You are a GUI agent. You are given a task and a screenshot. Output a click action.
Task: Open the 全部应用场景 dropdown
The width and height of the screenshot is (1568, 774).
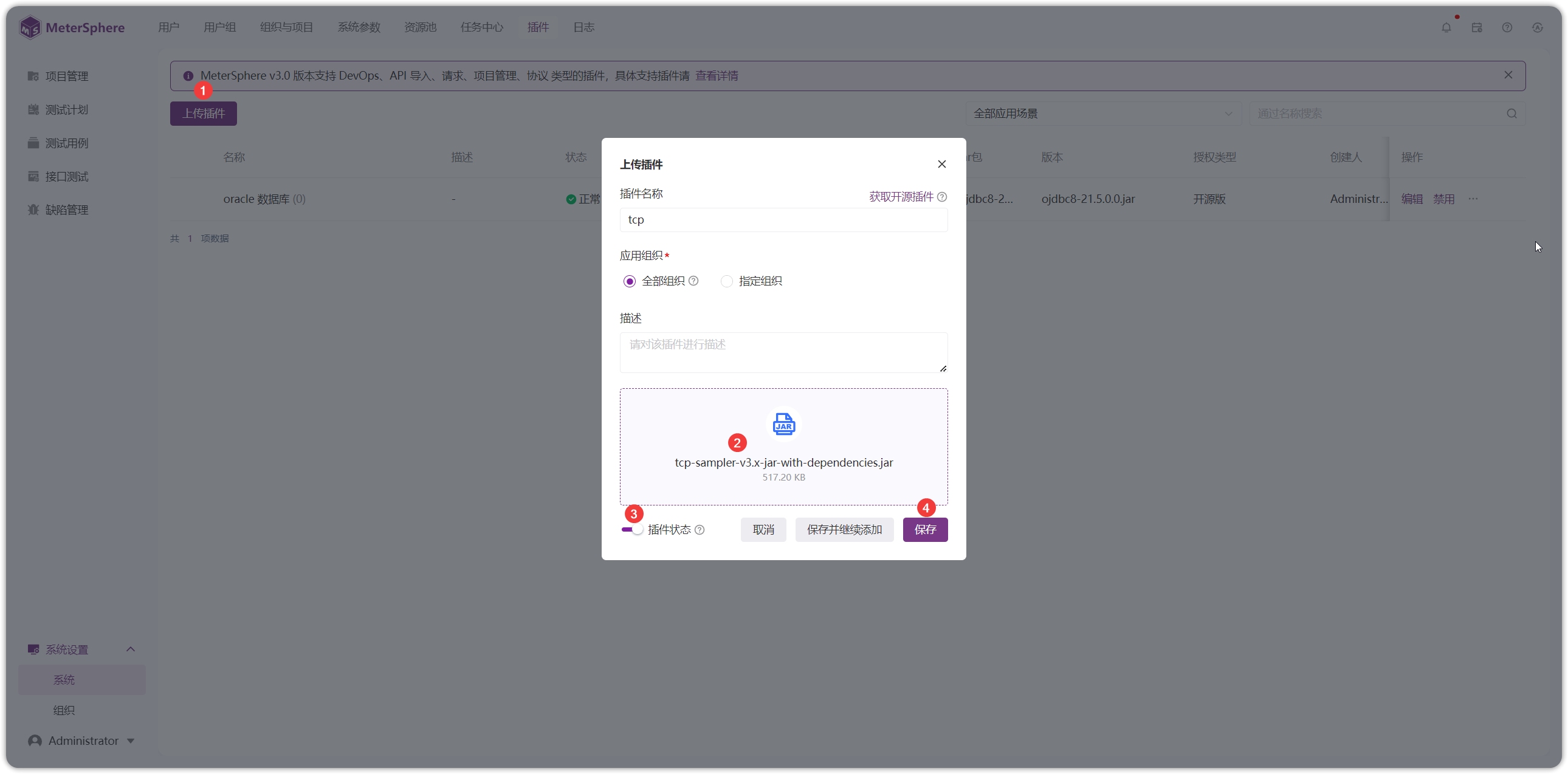tap(1103, 114)
